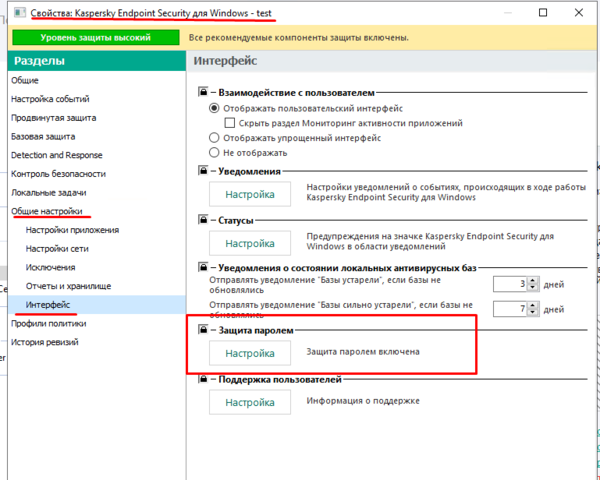Open Настройка button for Уведомления
The height and width of the screenshot is (480, 600).
point(250,194)
